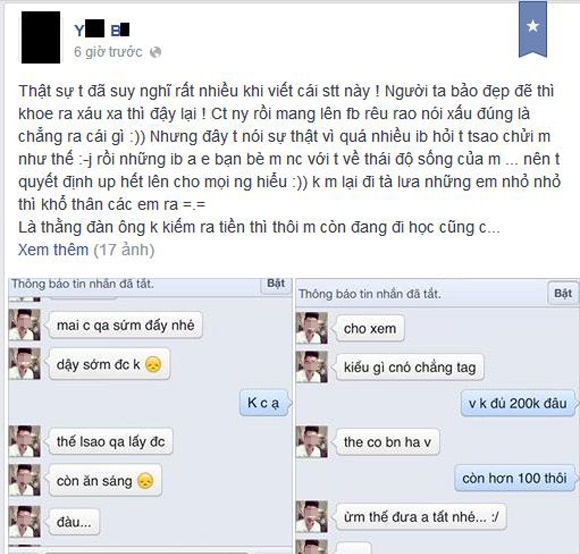Select the 'K c ạ' reply bubble

pyautogui.click(x=264, y=403)
